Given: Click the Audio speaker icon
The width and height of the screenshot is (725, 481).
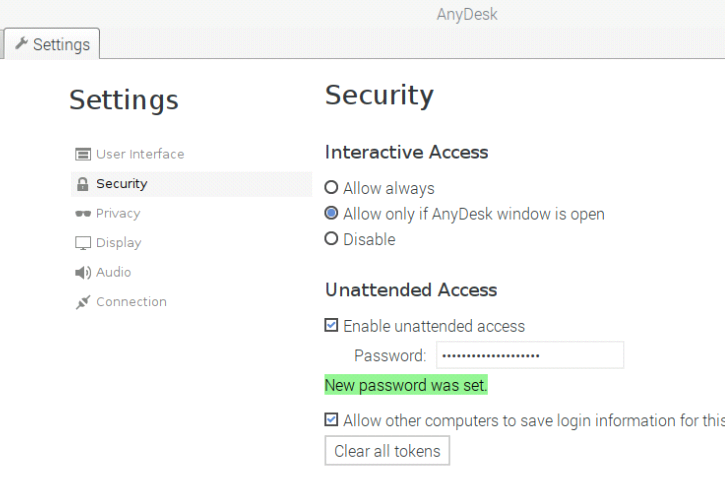Looking at the screenshot, I should (83, 272).
